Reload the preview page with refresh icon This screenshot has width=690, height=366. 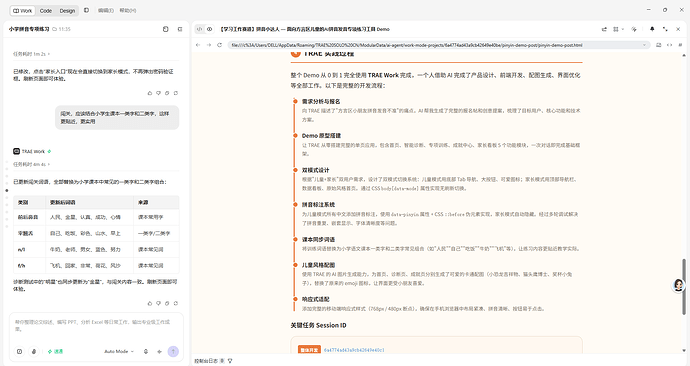click(219, 45)
